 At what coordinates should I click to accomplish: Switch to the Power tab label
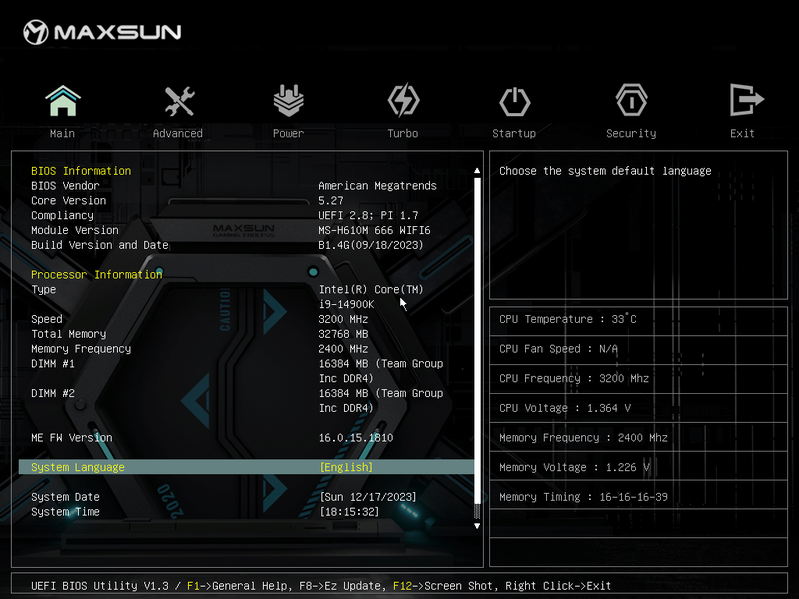(288, 133)
